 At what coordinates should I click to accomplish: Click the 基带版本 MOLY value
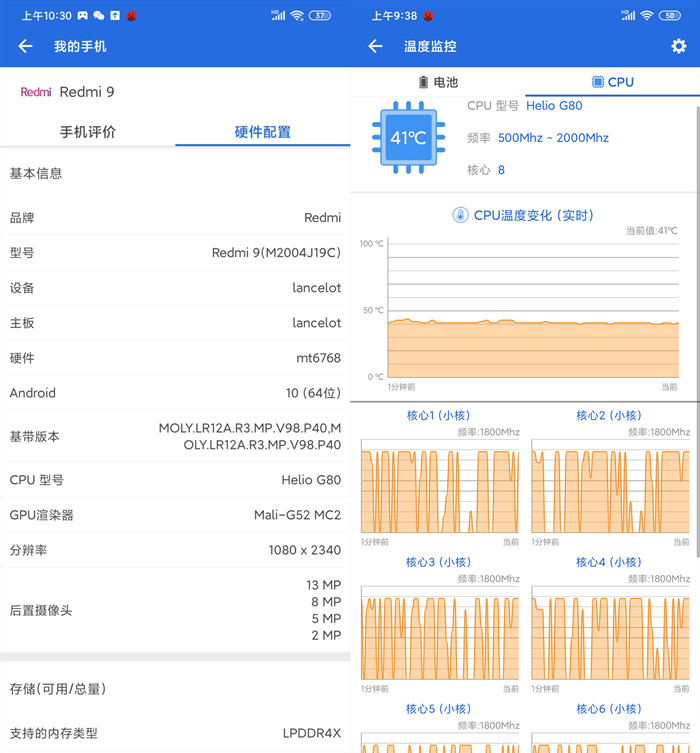(x=250, y=436)
